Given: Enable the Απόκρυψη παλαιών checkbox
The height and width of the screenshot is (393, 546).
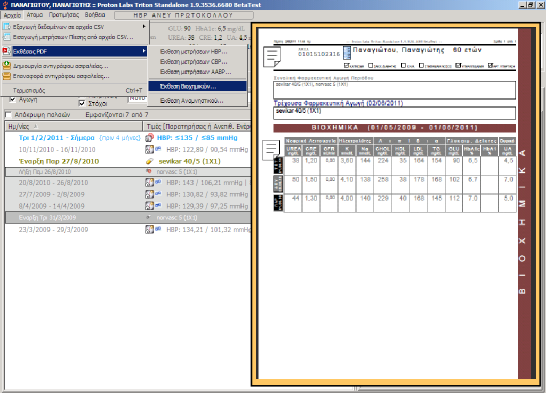Looking at the screenshot, I should 8,115.
